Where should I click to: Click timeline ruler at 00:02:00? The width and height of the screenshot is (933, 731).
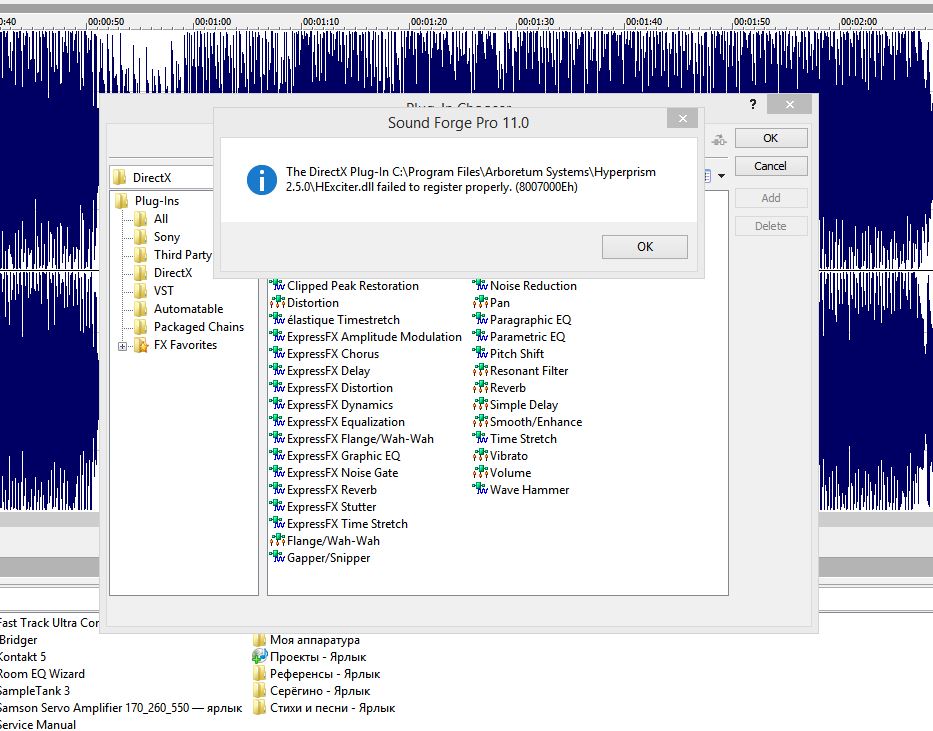click(x=859, y=21)
